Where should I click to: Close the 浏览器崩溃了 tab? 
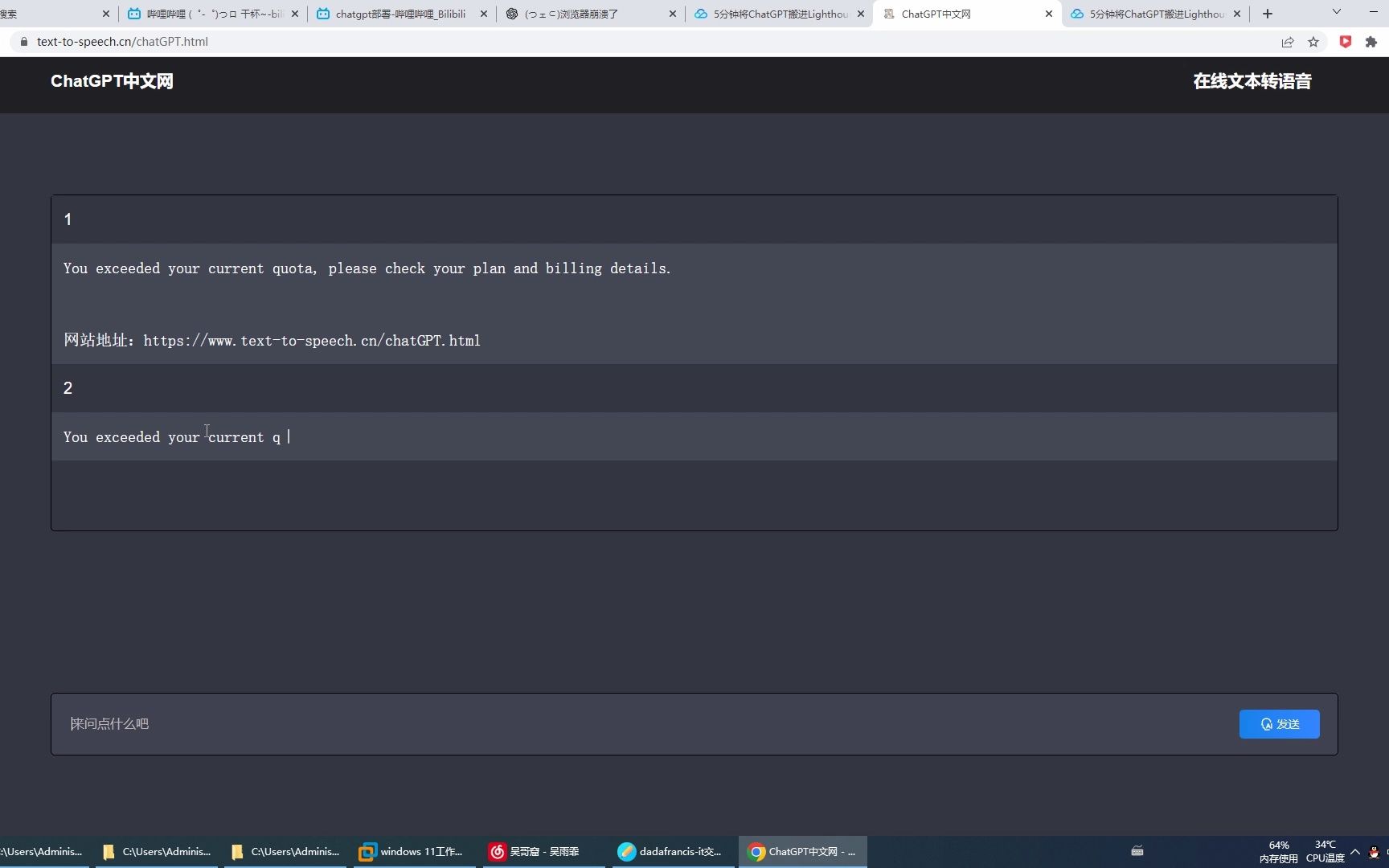673,14
